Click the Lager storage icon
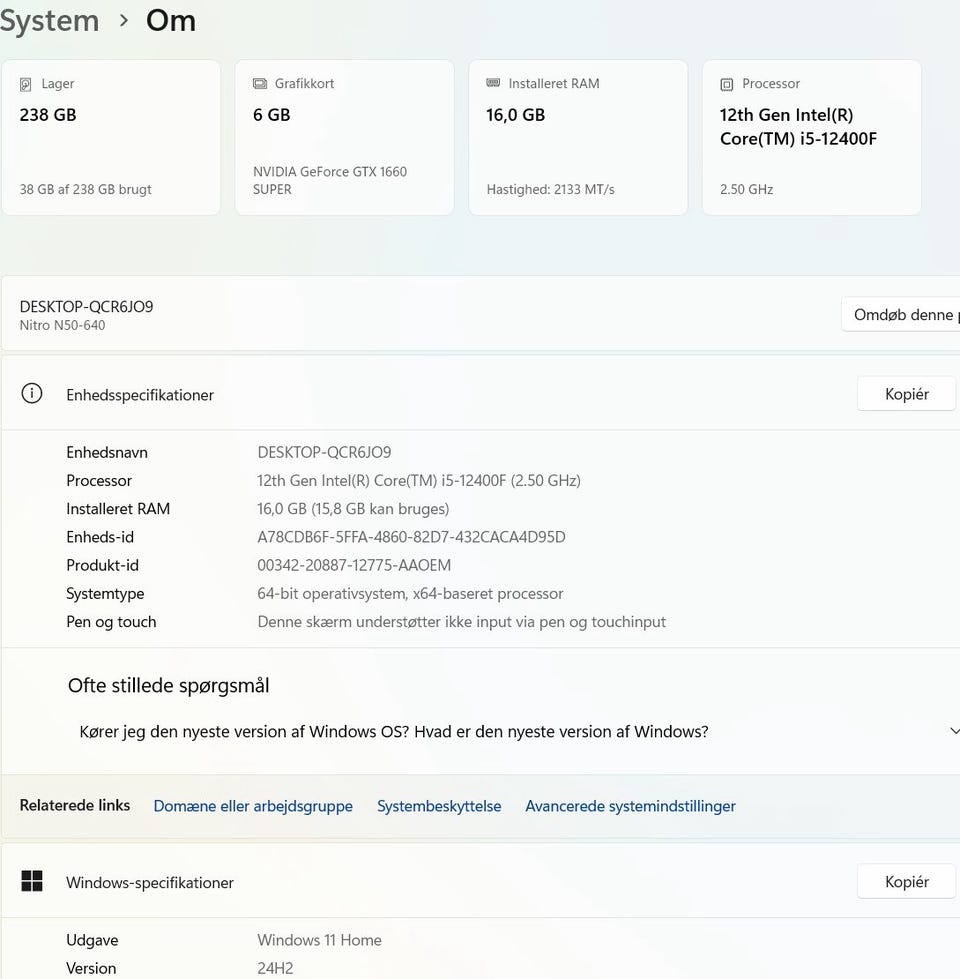 26,85
